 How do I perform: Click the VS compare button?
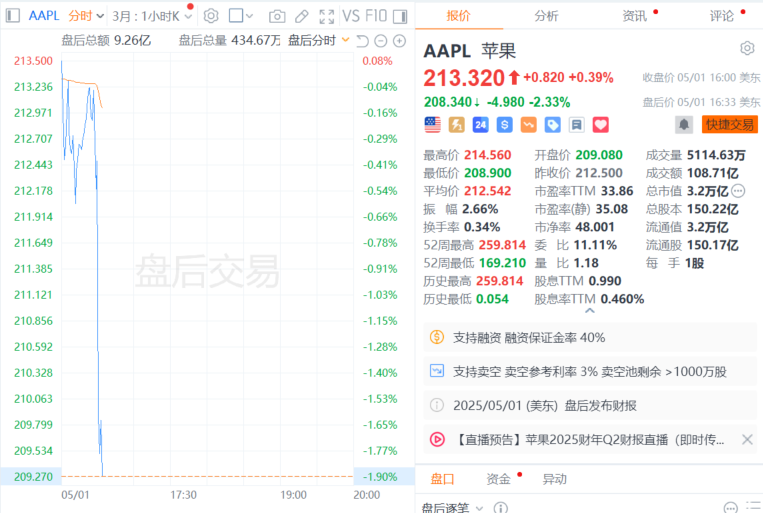pyautogui.click(x=351, y=16)
